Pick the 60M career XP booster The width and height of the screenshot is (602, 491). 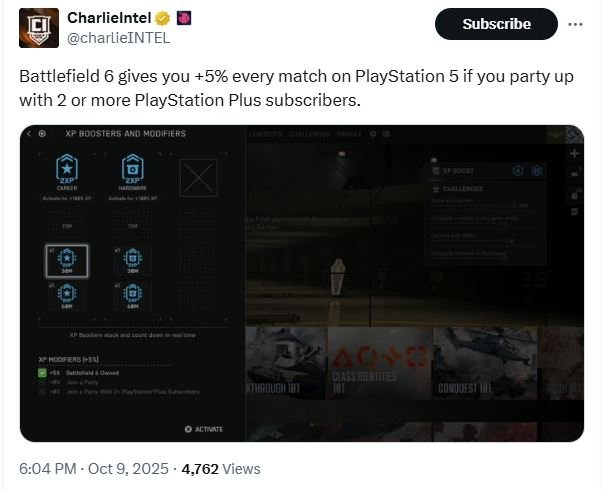pos(68,296)
